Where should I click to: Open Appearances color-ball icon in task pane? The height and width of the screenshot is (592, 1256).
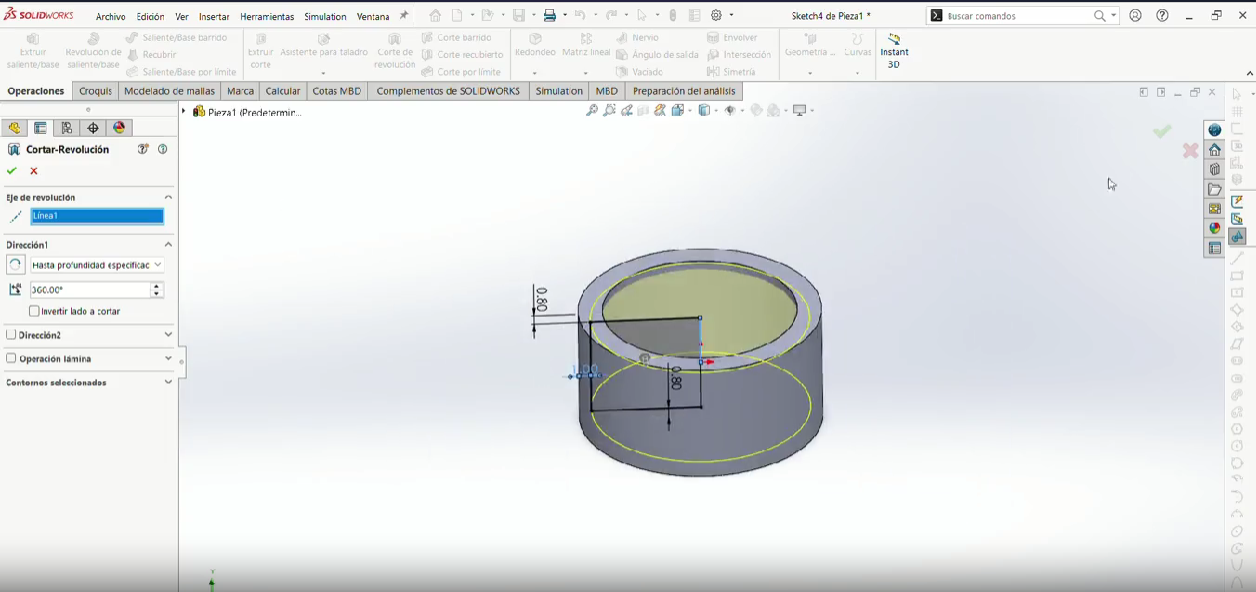pyautogui.click(x=1215, y=228)
